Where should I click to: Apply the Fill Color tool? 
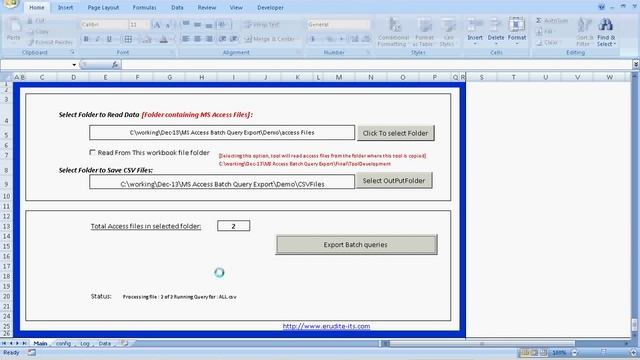coord(147,39)
